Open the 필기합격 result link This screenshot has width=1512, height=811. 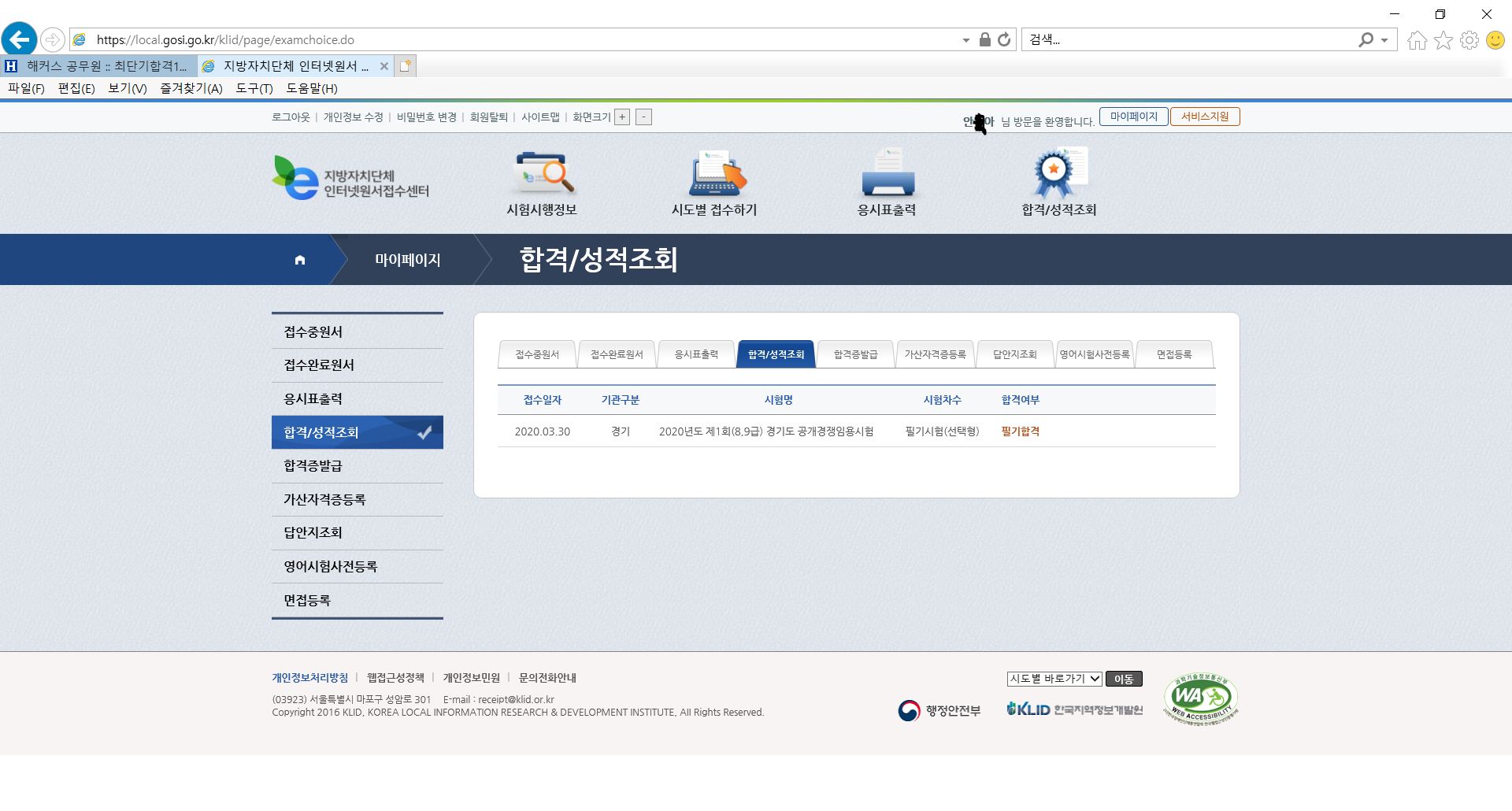pyautogui.click(x=1020, y=431)
